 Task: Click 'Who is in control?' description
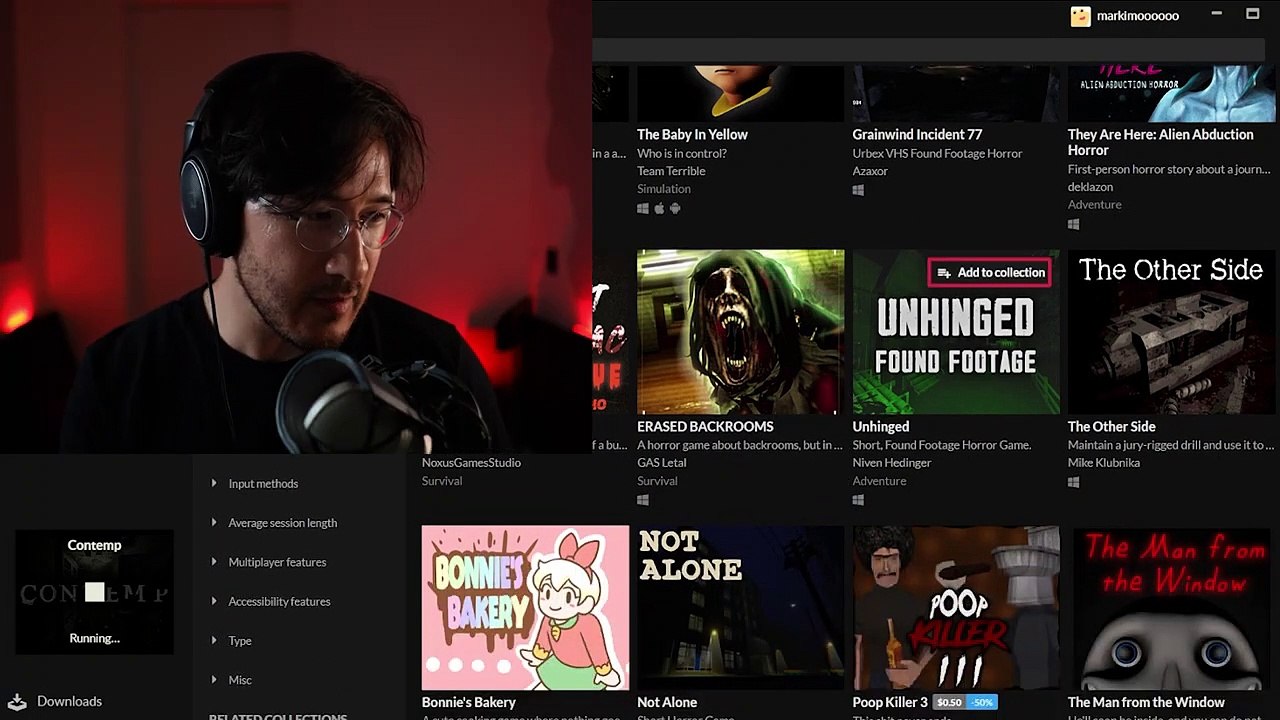tap(682, 154)
